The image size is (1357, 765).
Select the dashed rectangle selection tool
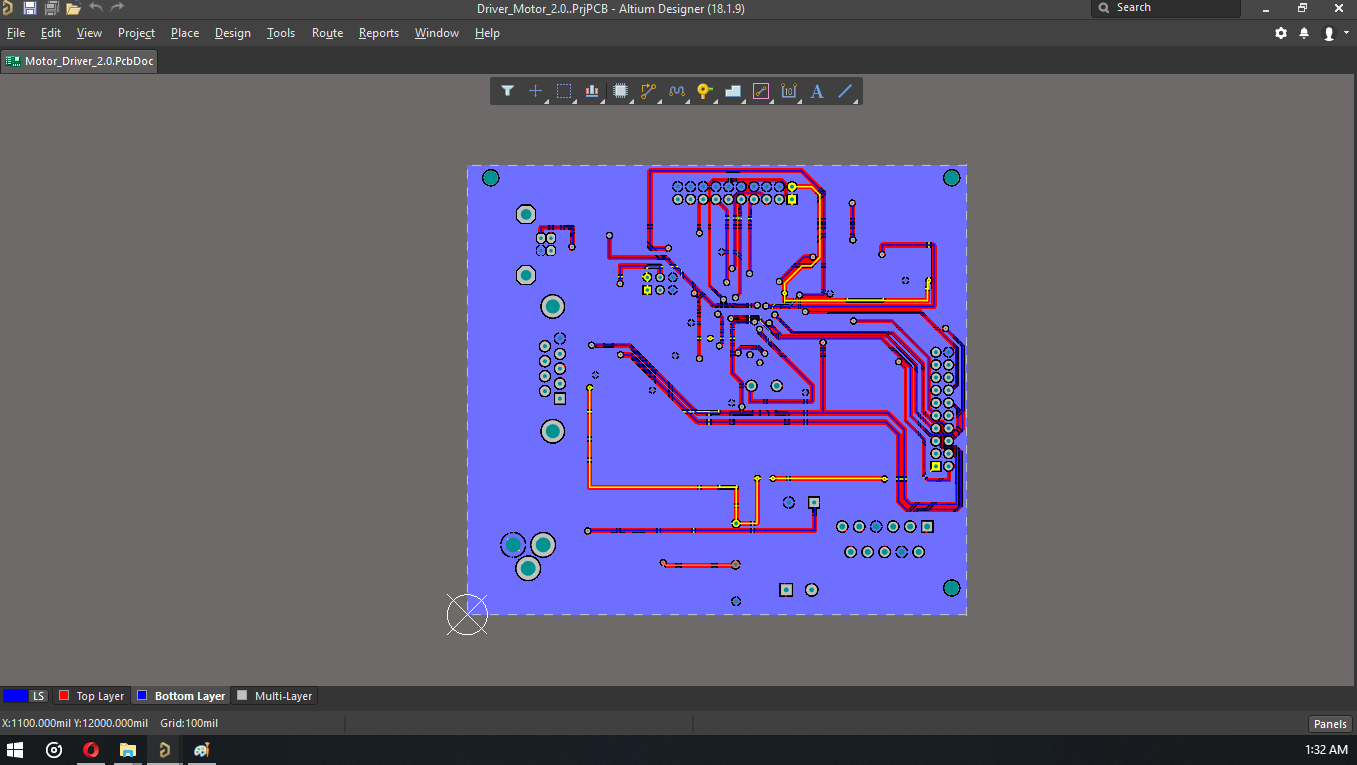tap(564, 91)
